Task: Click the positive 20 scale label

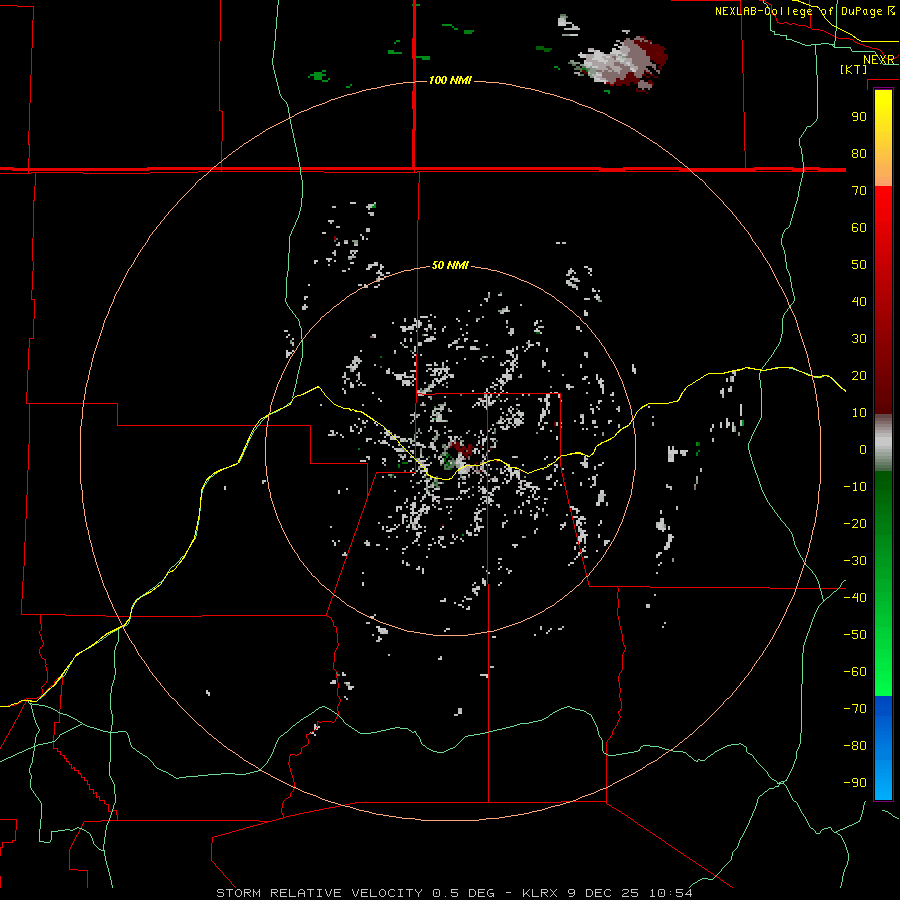Action: pos(859,375)
